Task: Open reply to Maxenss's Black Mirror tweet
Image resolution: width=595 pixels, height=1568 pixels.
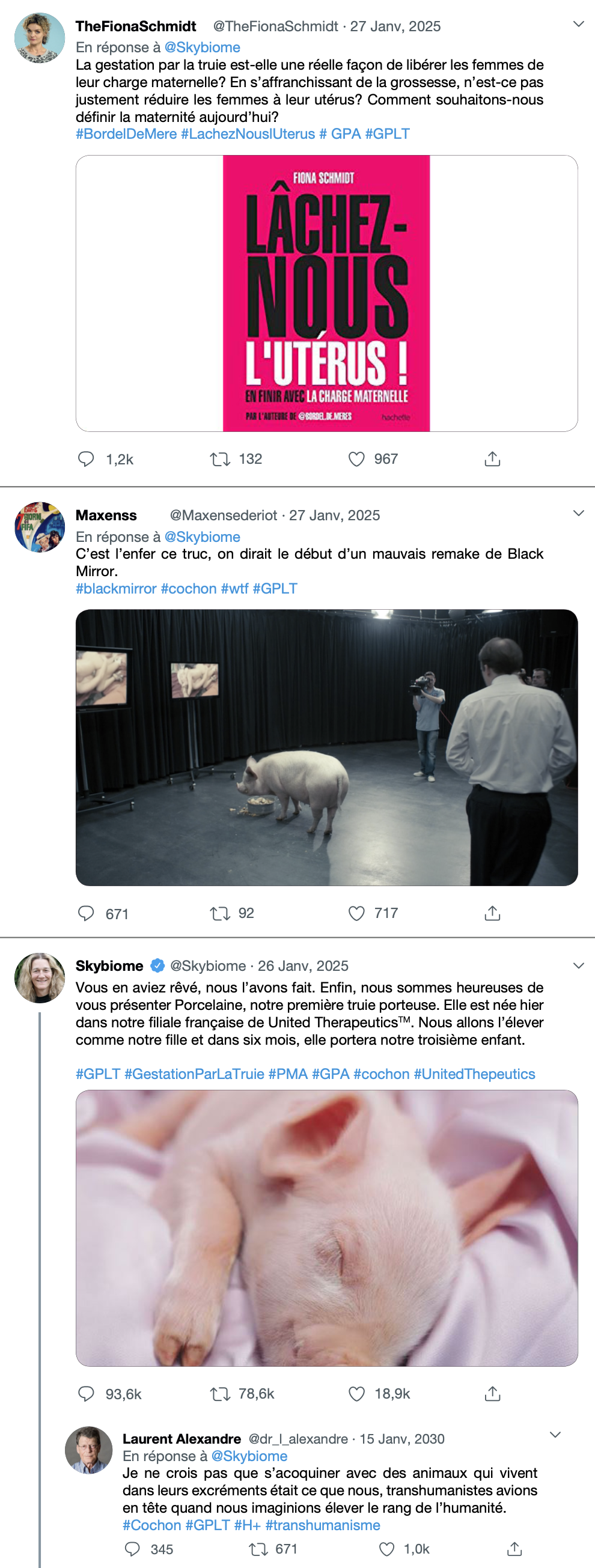Action: pos(87,913)
